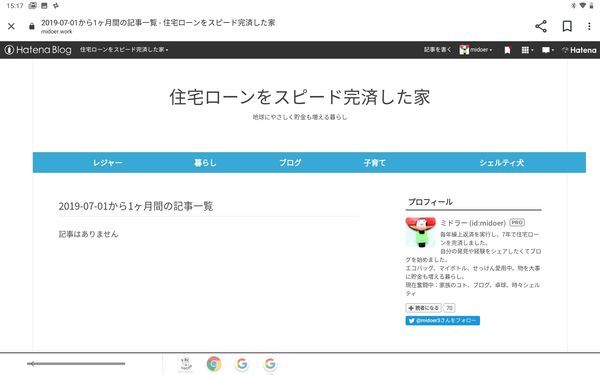600x375 pixels.
Task: Open the first Google app icon in taskbar
Action: coord(242,364)
